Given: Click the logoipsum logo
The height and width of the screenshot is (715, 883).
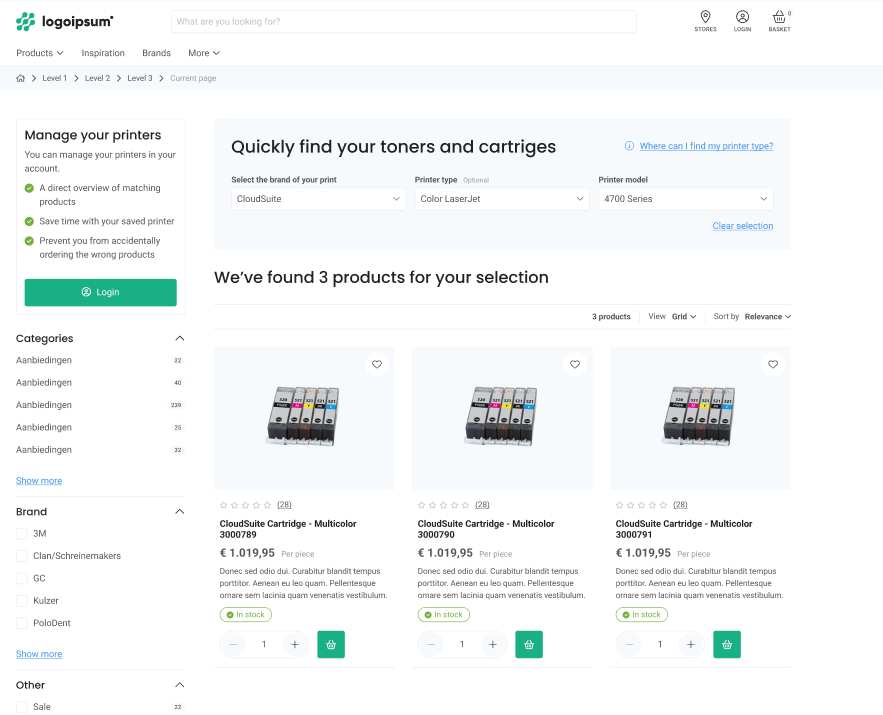Looking at the screenshot, I should (x=63, y=20).
